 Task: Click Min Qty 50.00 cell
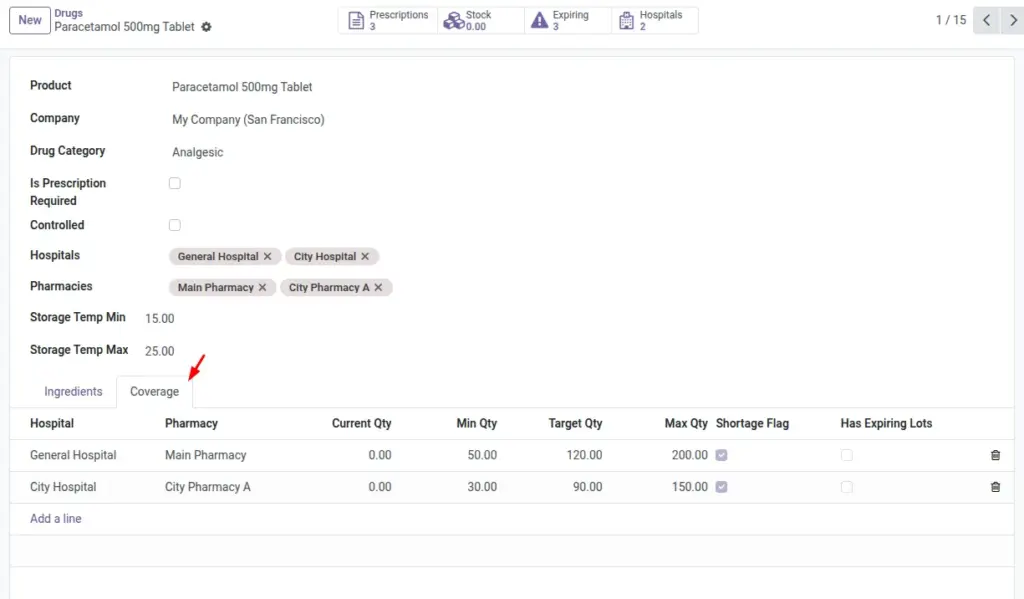coord(482,455)
